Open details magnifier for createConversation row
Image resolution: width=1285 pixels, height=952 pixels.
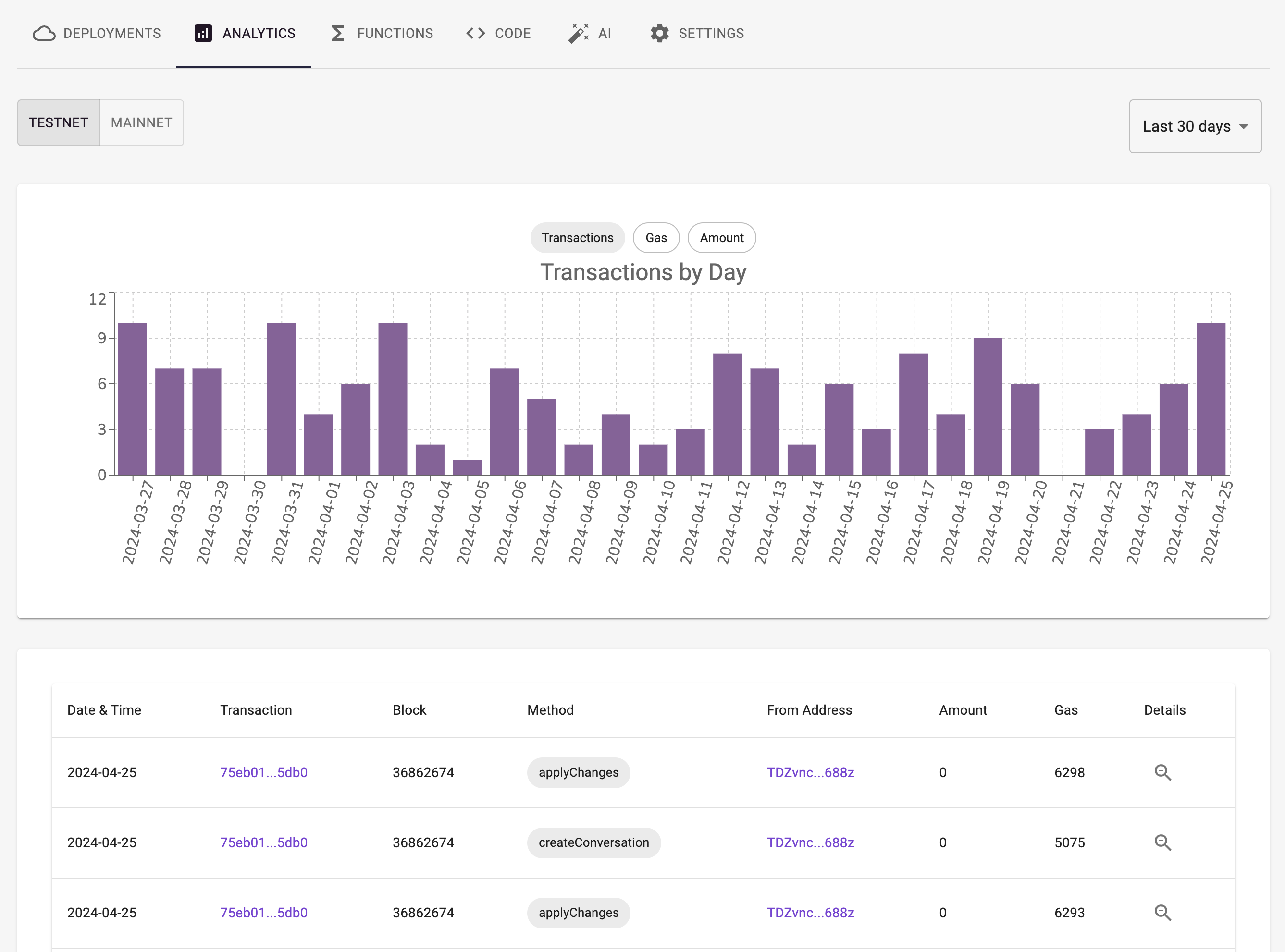(1162, 842)
